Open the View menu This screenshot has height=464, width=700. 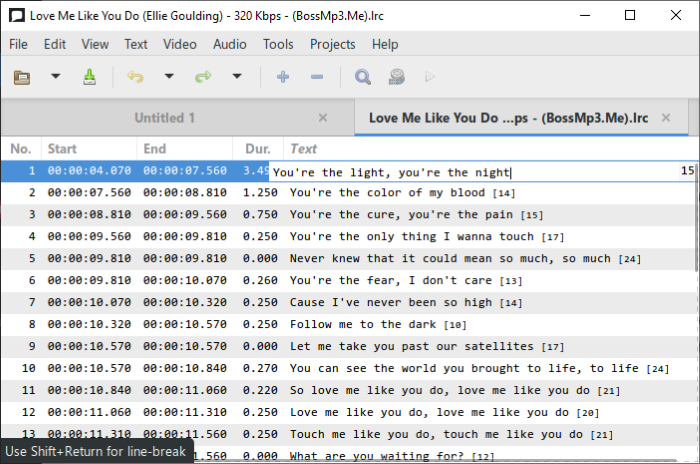coord(95,44)
